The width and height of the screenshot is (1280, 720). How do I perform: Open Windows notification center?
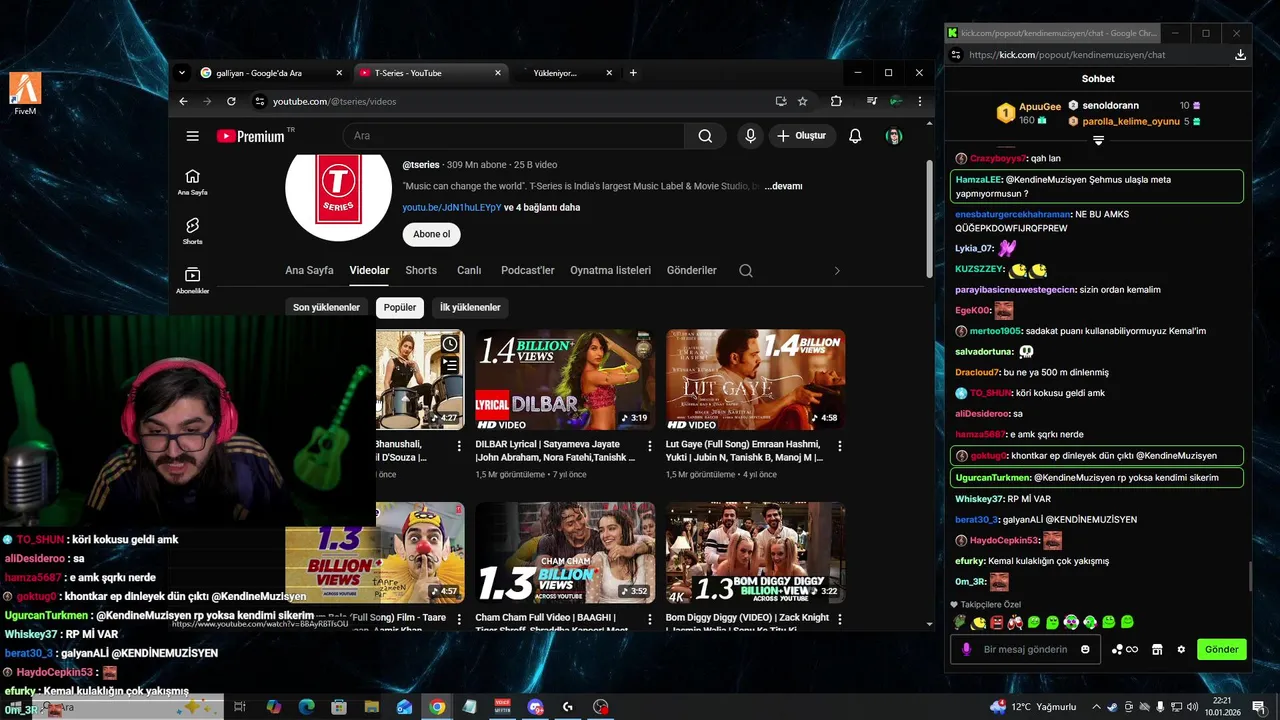pyautogui.click(x=1258, y=707)
